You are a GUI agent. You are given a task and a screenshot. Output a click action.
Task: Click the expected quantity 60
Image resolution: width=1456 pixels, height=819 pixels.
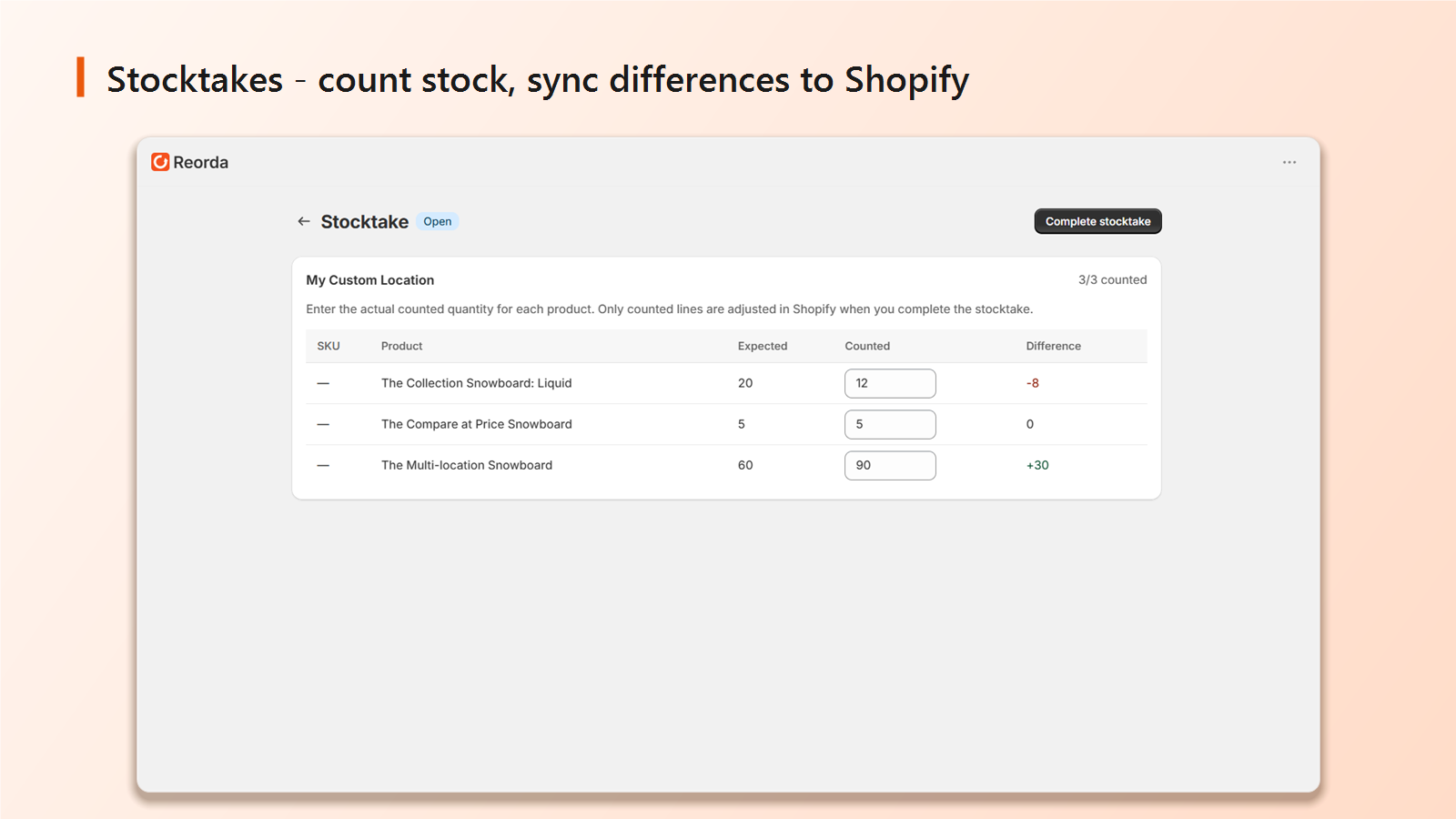[745, 465]
